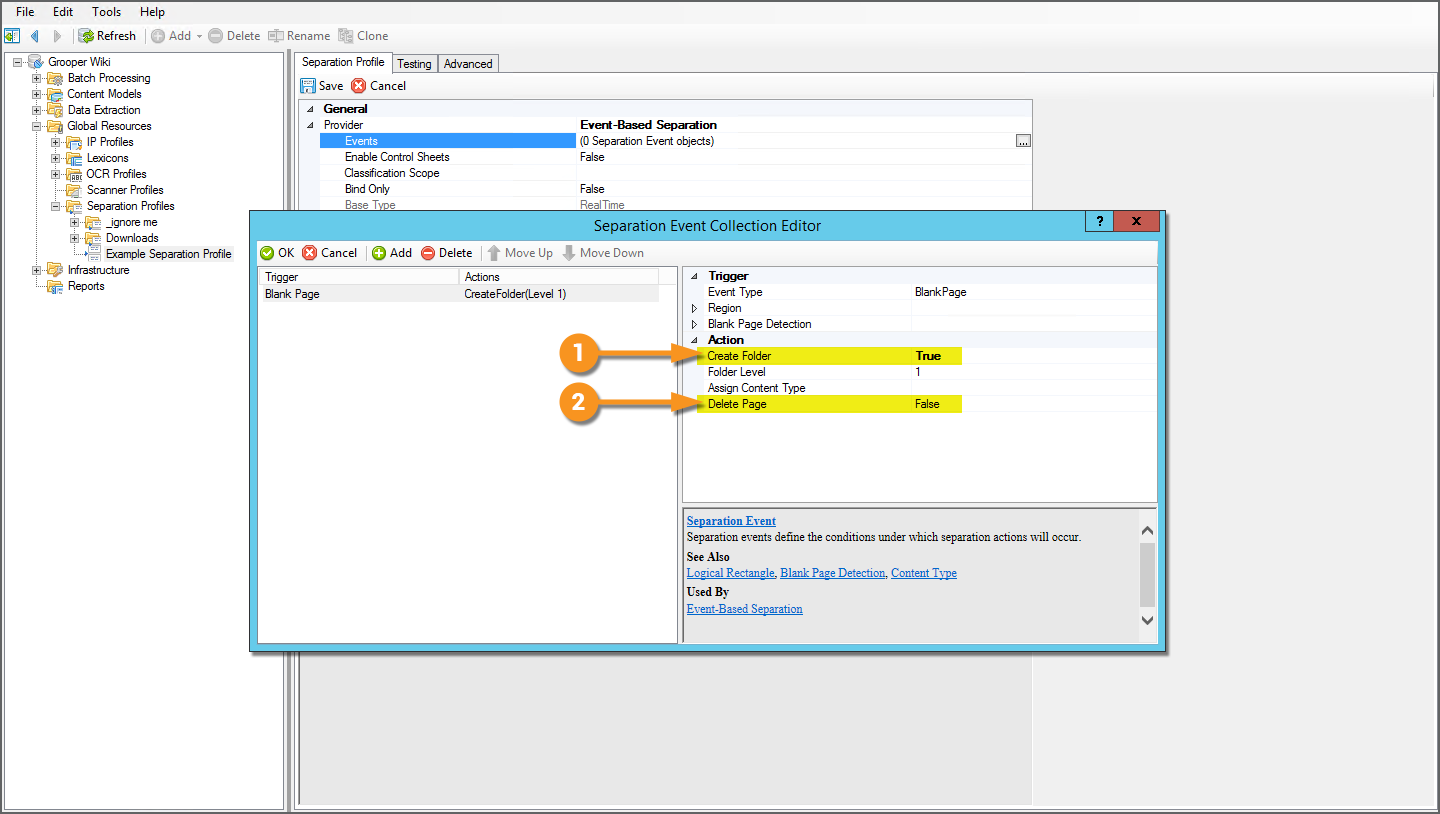Image resolution: width=1440 pixels, height=814 pixels.
Task: Click the help question mark button in the dialog
Action: pos(1099,222)
